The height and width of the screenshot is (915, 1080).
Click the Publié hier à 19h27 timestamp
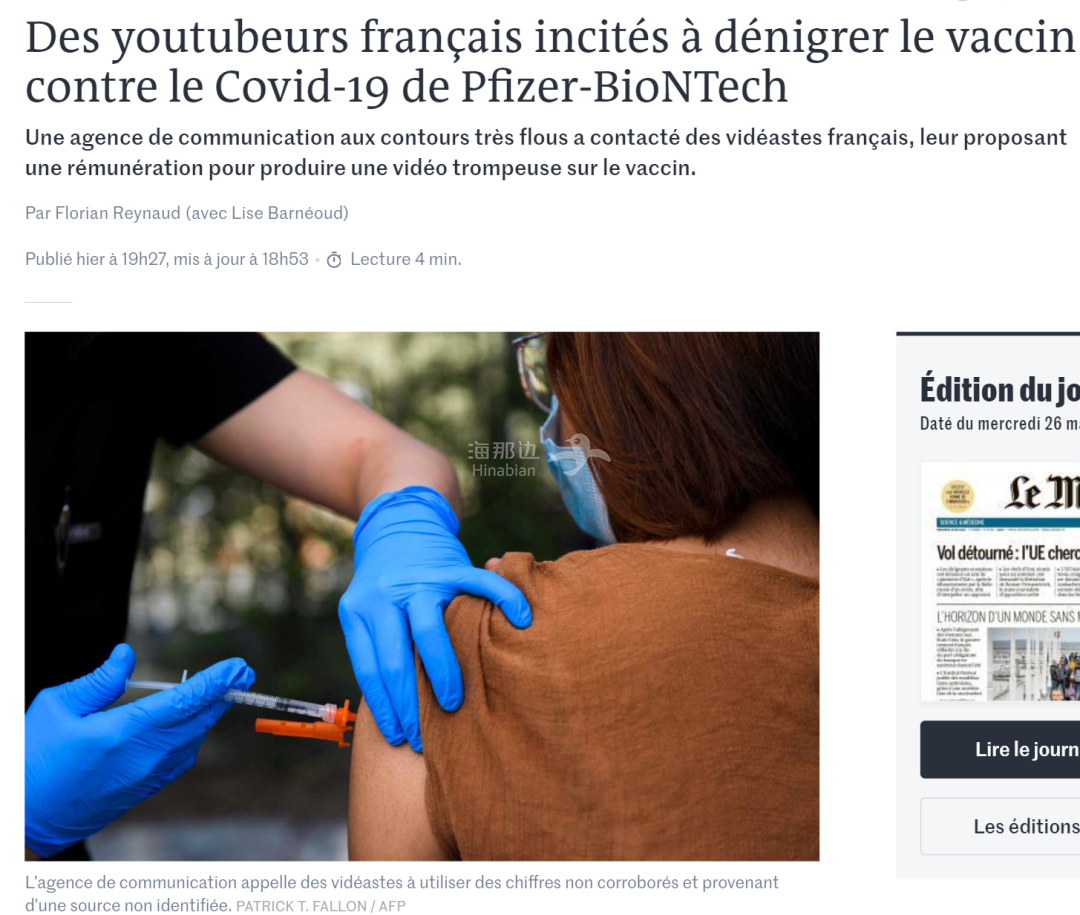coord(96,259)
